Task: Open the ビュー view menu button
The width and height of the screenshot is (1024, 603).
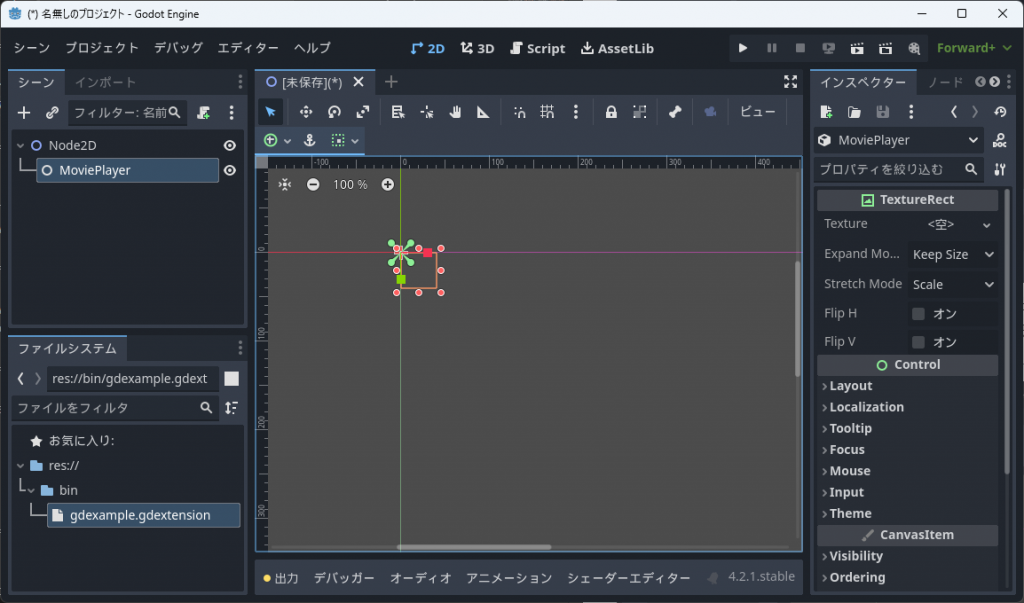Action: 758,112
